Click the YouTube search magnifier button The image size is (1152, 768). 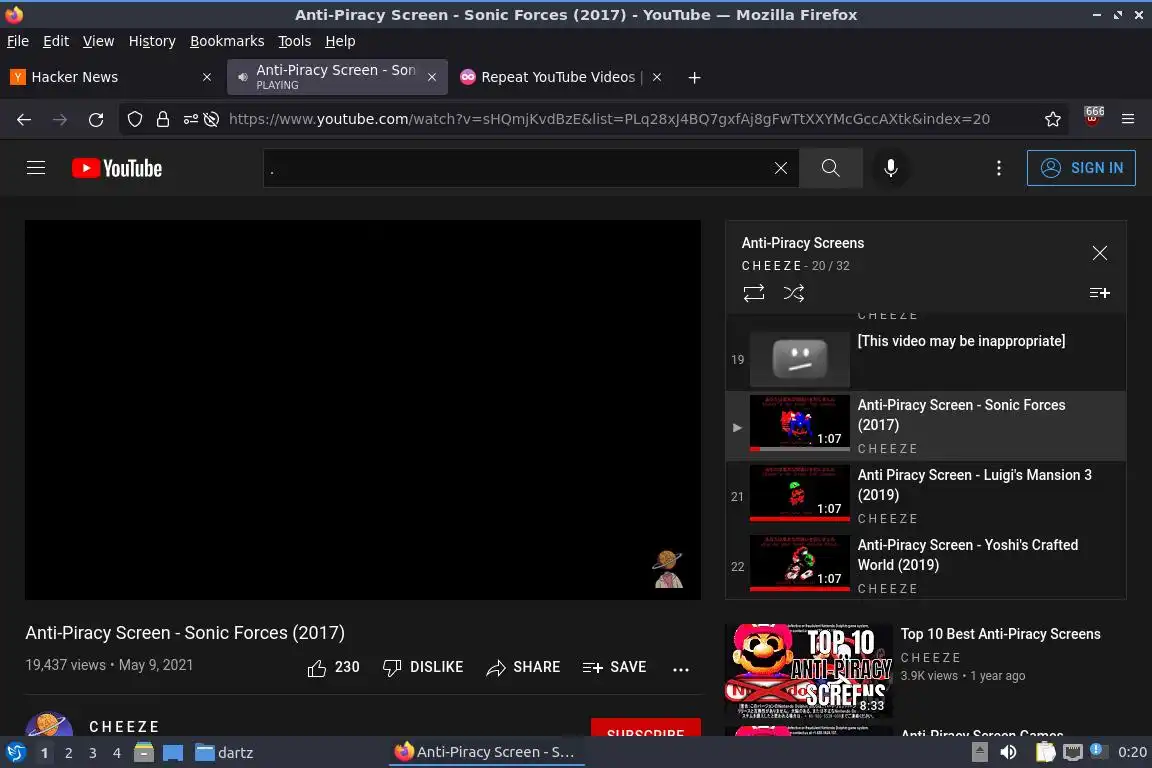tap(830, 168)
